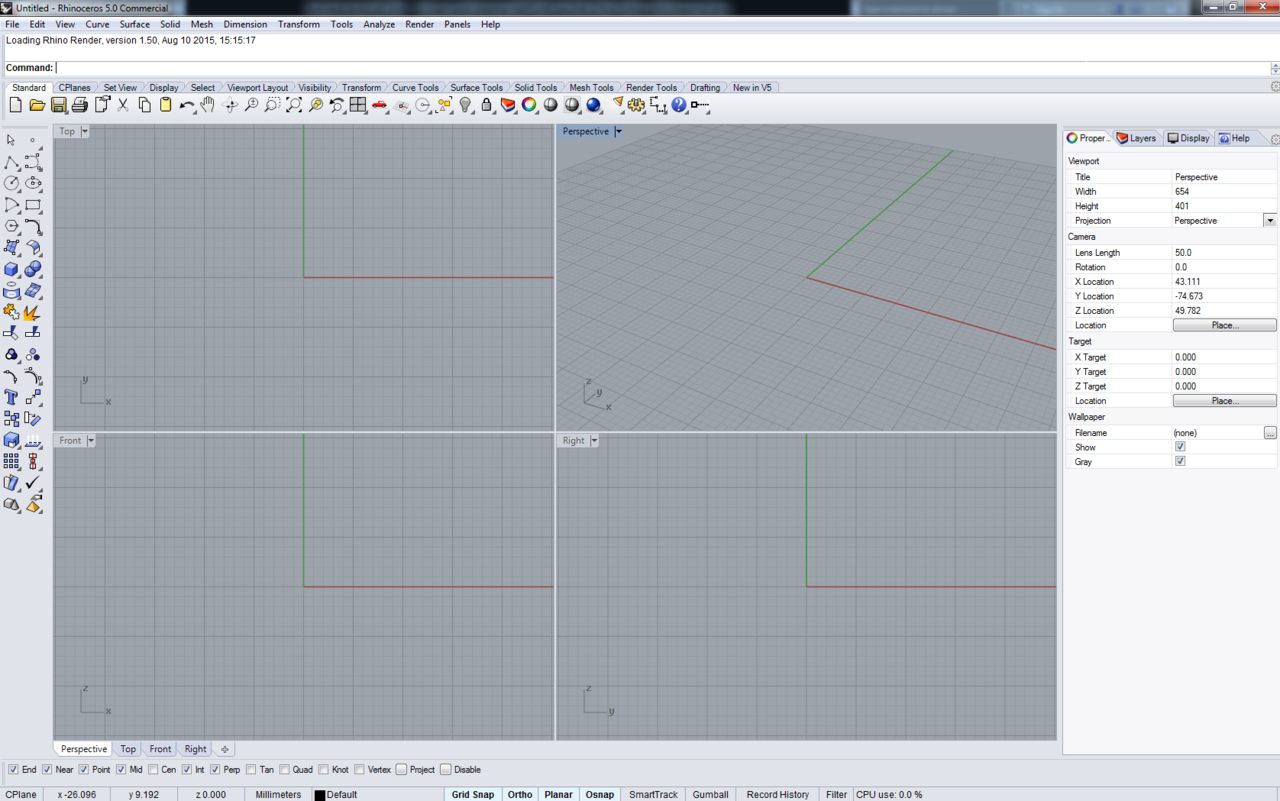Open the Front viewport dropdown arrow
The image size is (1280, 801).
[x=91, y=441]
